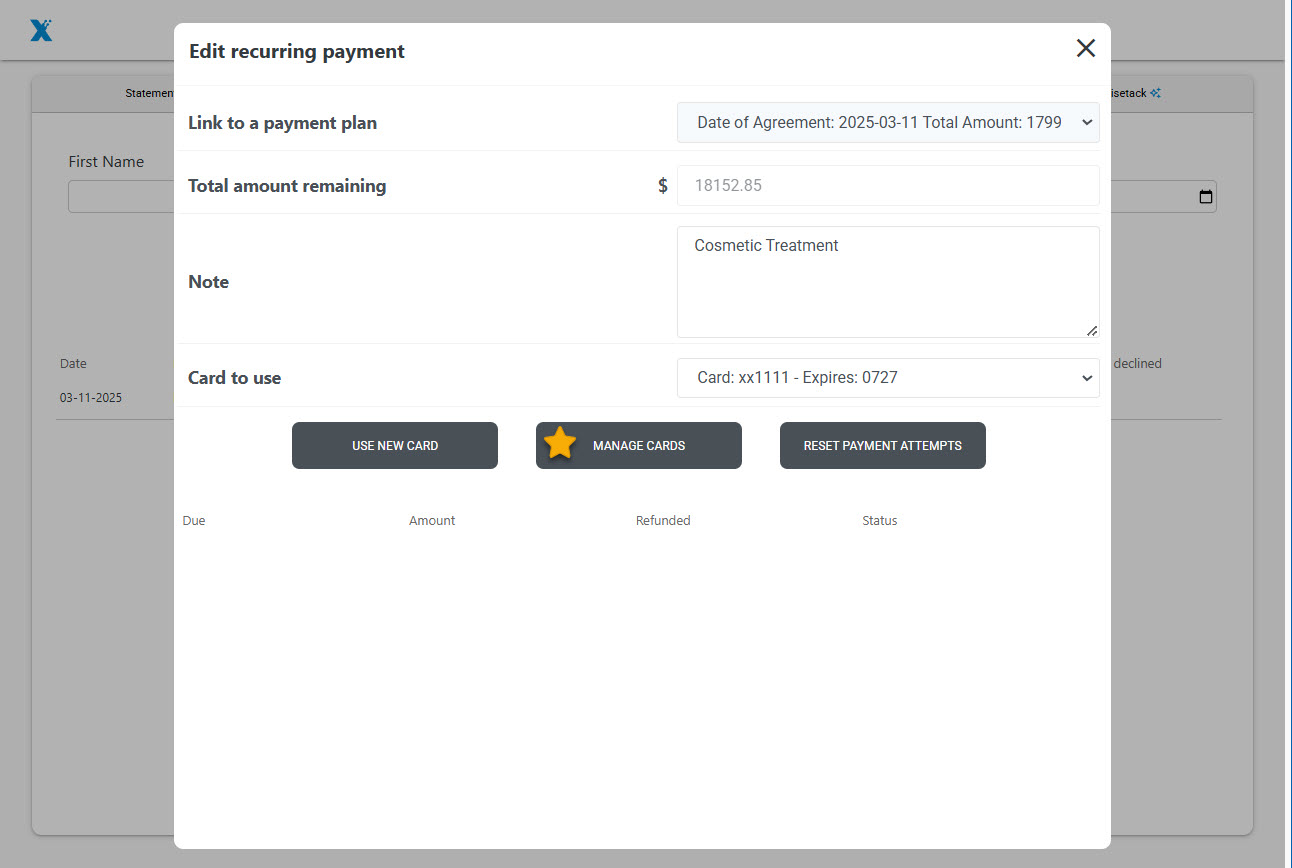
Task: Open the Link to a payment plan dropdown
Action: point(888,122)
